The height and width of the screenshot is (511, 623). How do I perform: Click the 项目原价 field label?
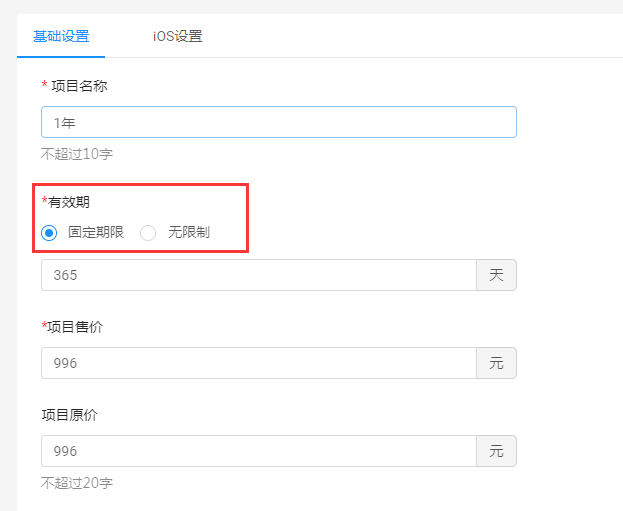click(70, 415)
